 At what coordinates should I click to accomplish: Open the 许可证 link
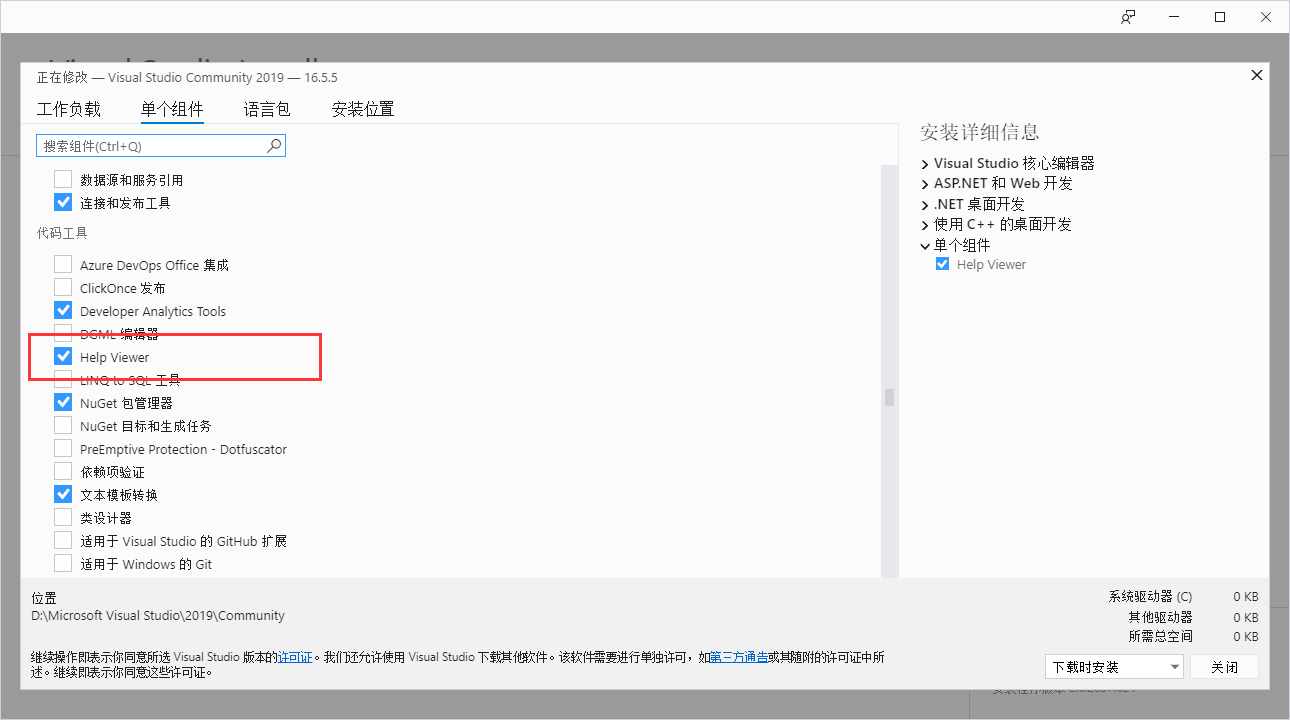tap(295, 657)
